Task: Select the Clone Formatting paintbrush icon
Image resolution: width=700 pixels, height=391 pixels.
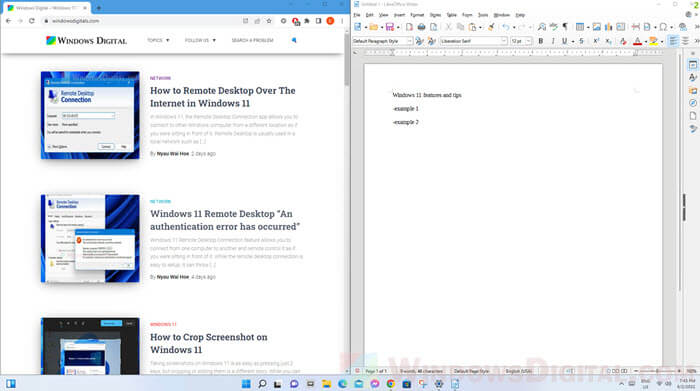Action: [x=491, y=27]
